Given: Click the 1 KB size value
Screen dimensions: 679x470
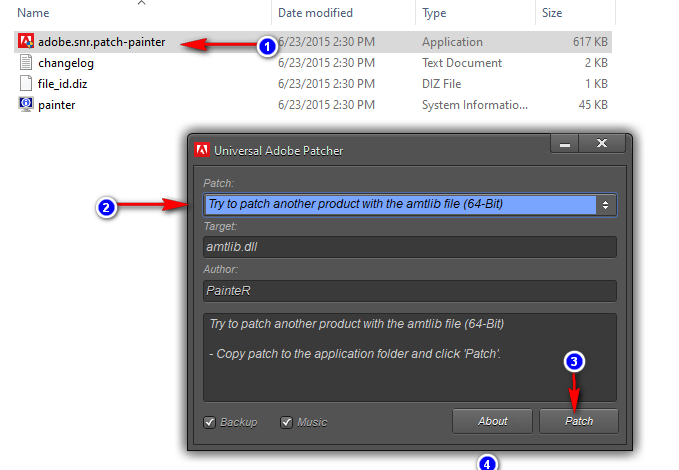Looking at the screenshot, I should pyautogui.click(x=596, y=84).
